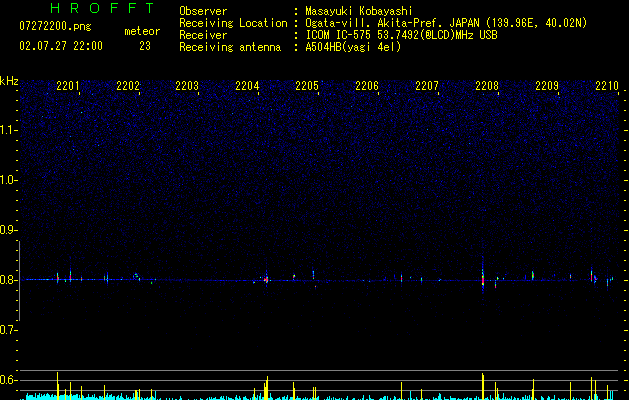Click the 0.7 frequency axis label
Image resolution: width=629 pixels, height=400 pixels.
pyautogui.click(x=8, y=330)
